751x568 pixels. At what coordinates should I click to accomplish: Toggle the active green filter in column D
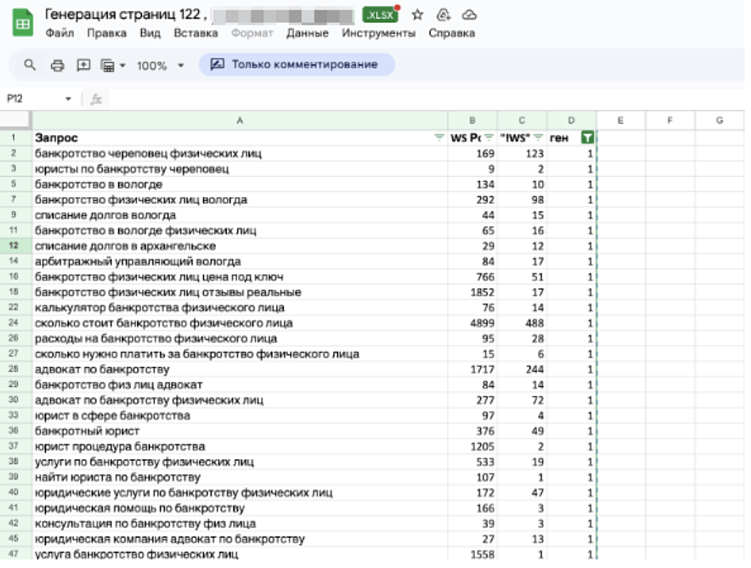tap(588, 137)
